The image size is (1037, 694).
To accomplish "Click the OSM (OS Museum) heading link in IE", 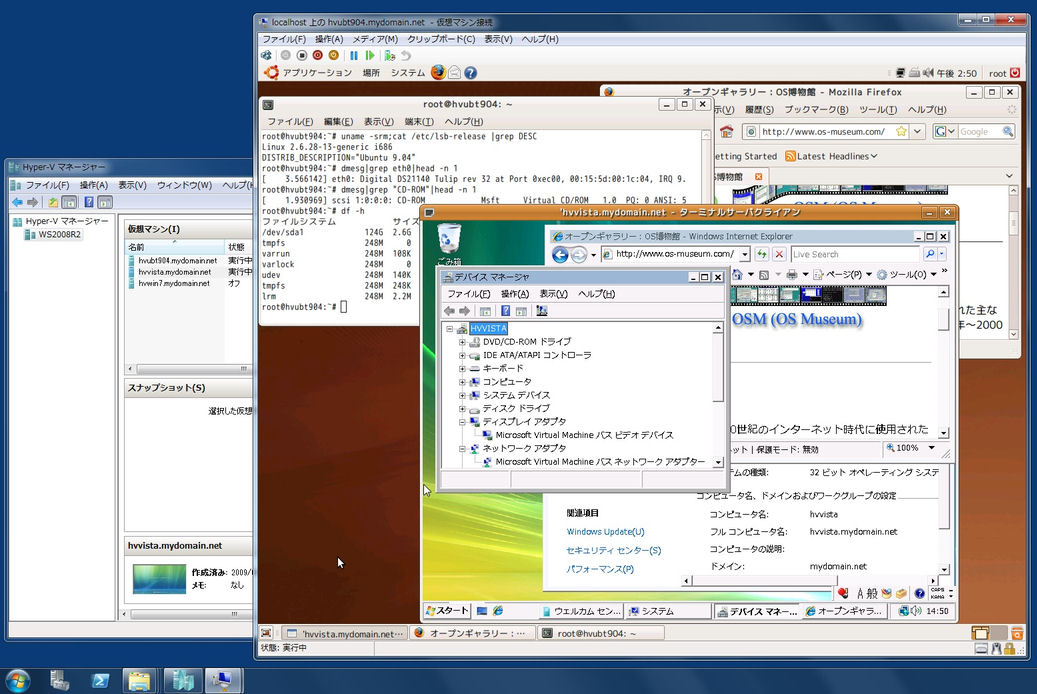I will tap(797, 319).
